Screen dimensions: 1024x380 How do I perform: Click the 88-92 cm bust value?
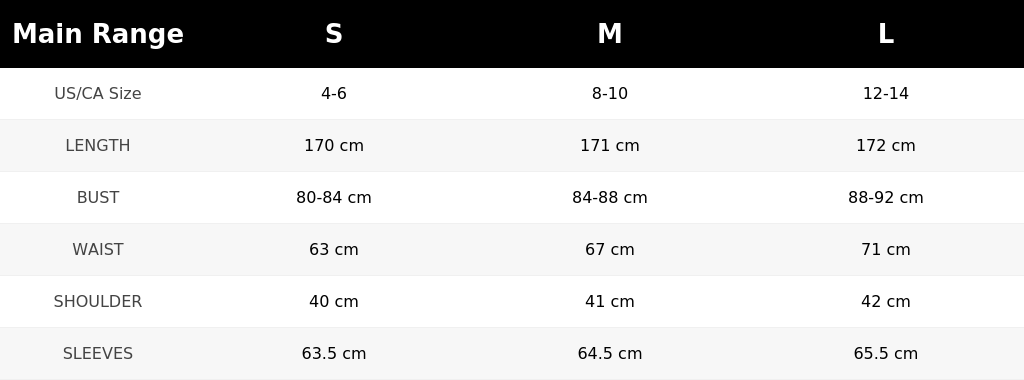coord(886,197)
